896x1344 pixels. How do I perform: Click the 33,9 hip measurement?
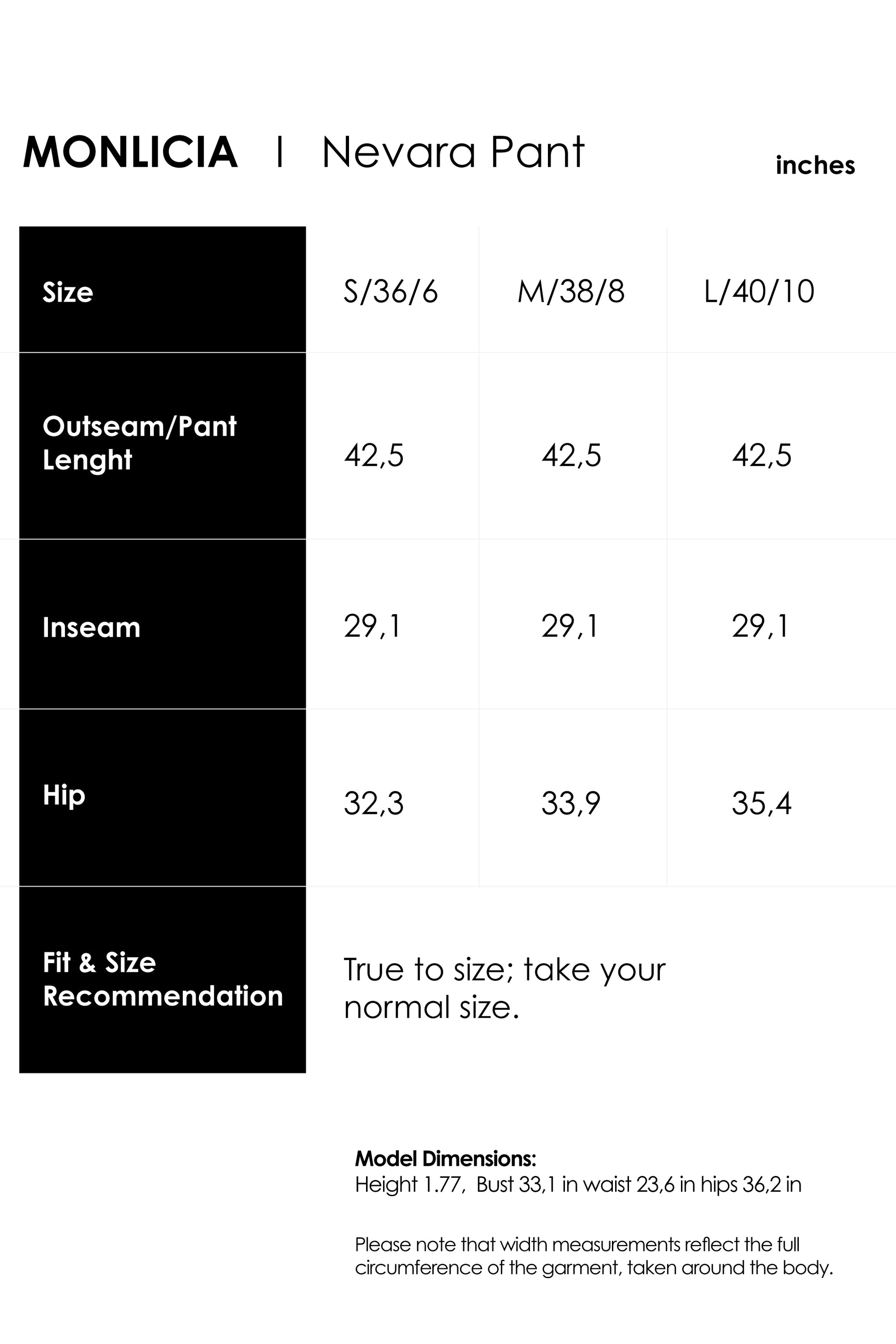571,803
